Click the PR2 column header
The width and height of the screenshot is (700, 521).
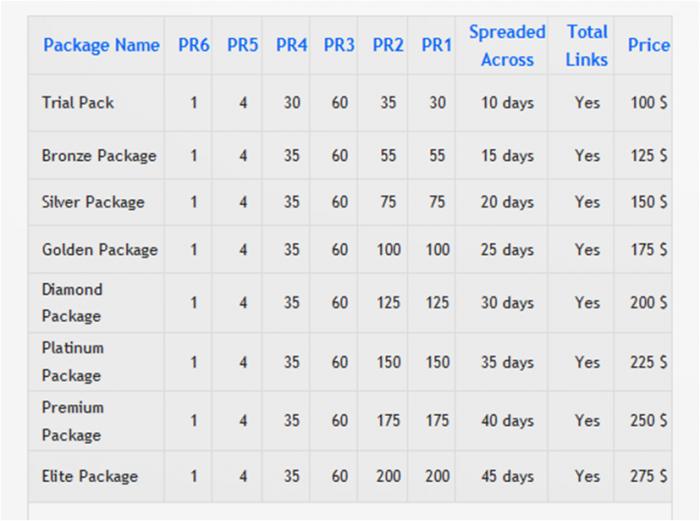point(388,45)
